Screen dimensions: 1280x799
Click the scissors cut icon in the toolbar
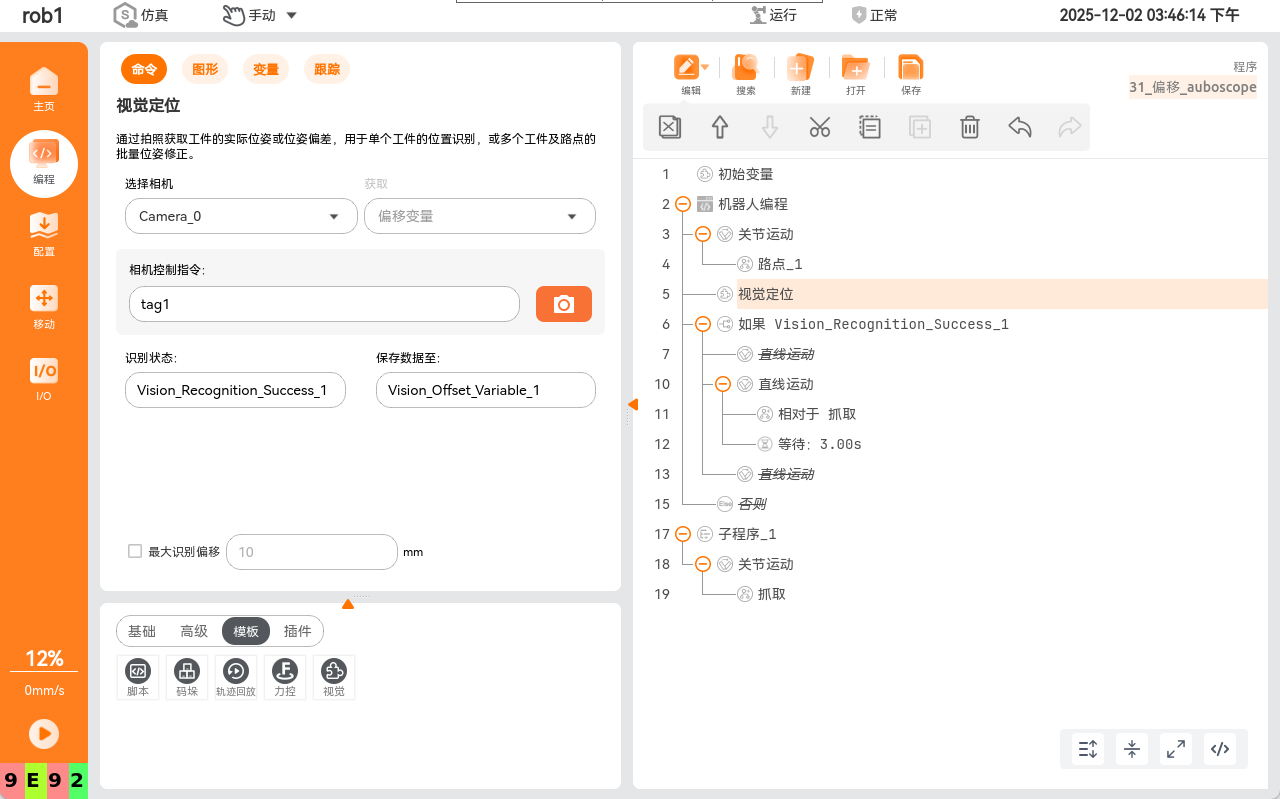820,127
